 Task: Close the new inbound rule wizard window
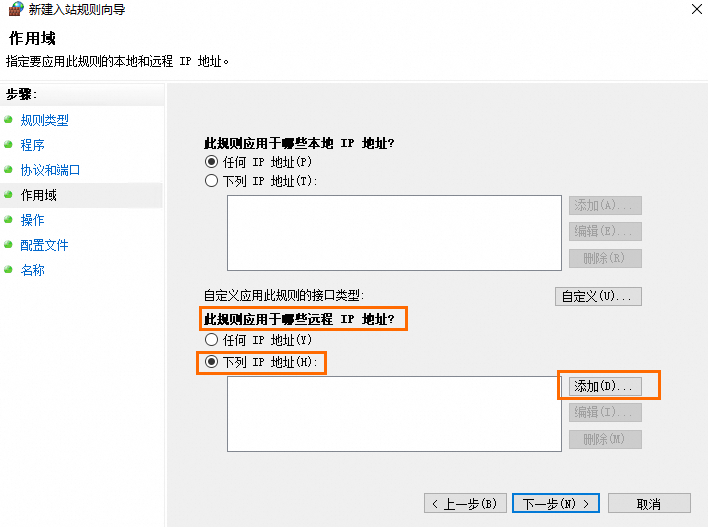(x=696, y=9)
